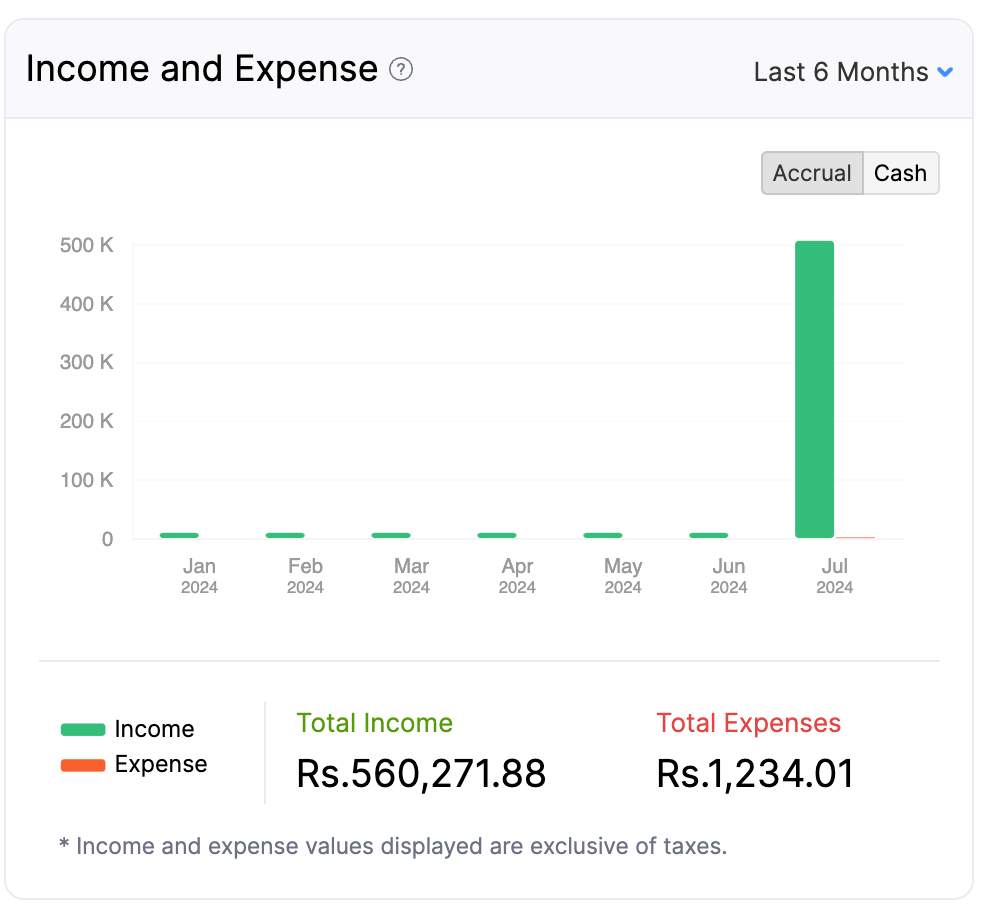Switch accounting basis to Cash
Image resolution: width=990 pixels, height=916 pixels.
tap(899, 173)
